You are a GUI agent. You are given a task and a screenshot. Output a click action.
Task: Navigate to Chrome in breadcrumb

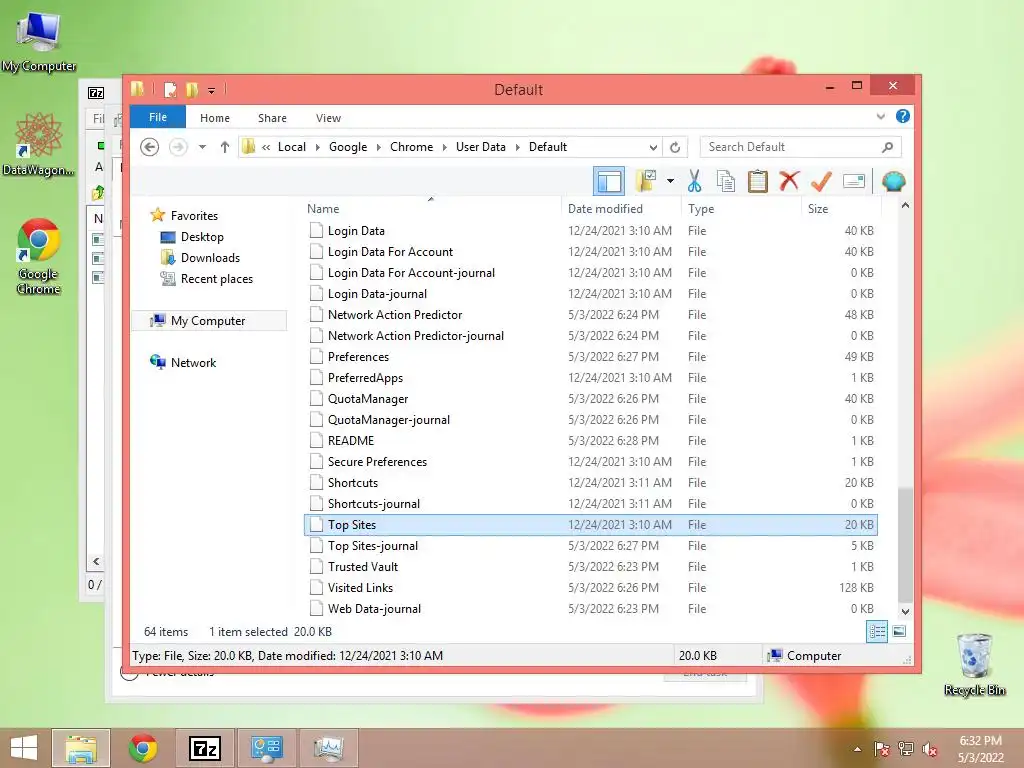[411, 147]
